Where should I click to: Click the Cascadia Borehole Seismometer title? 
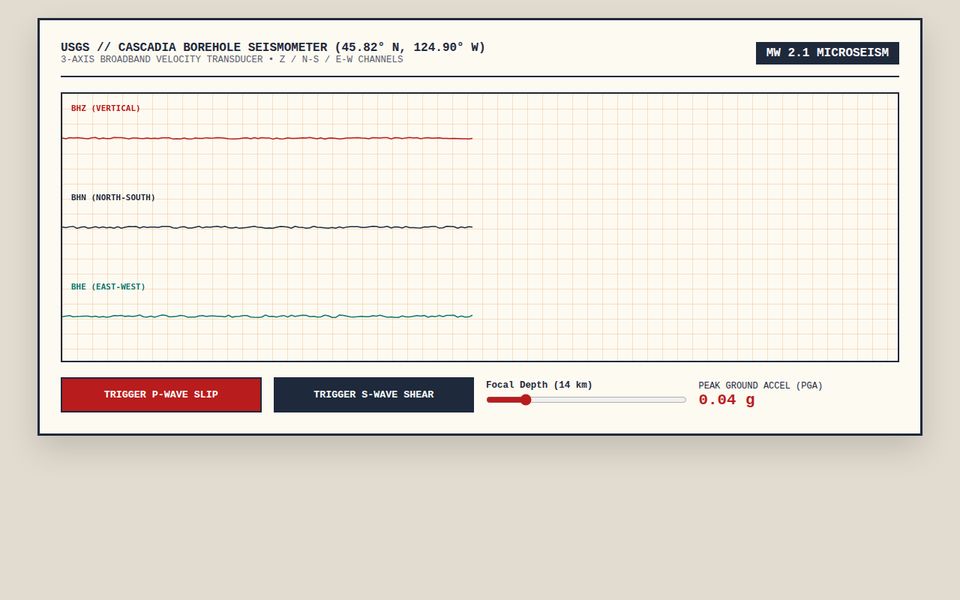click(273, 47)
